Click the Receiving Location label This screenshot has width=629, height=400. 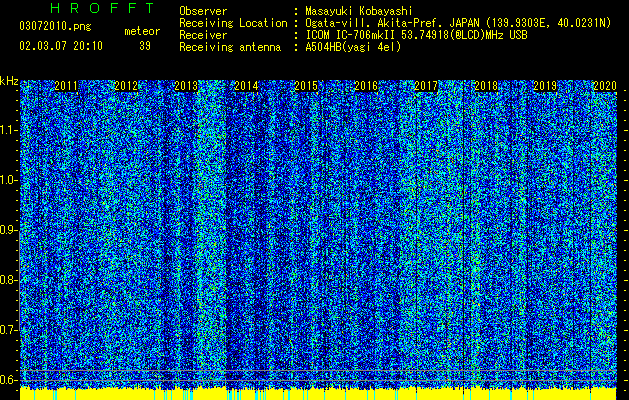click(x=233, y=23)
